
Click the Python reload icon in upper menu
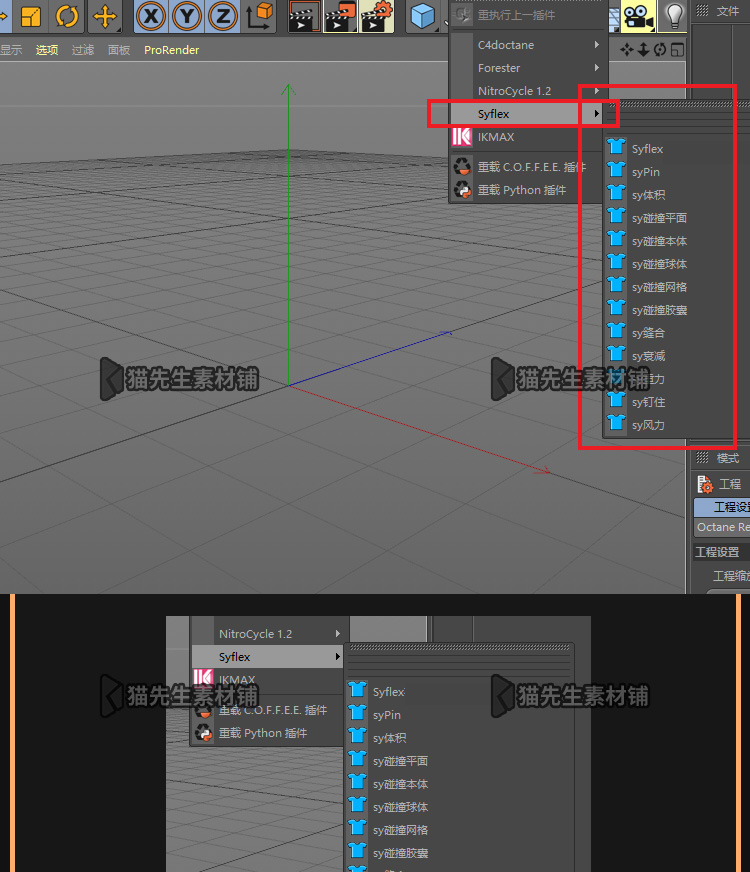[x=462, y=190]
